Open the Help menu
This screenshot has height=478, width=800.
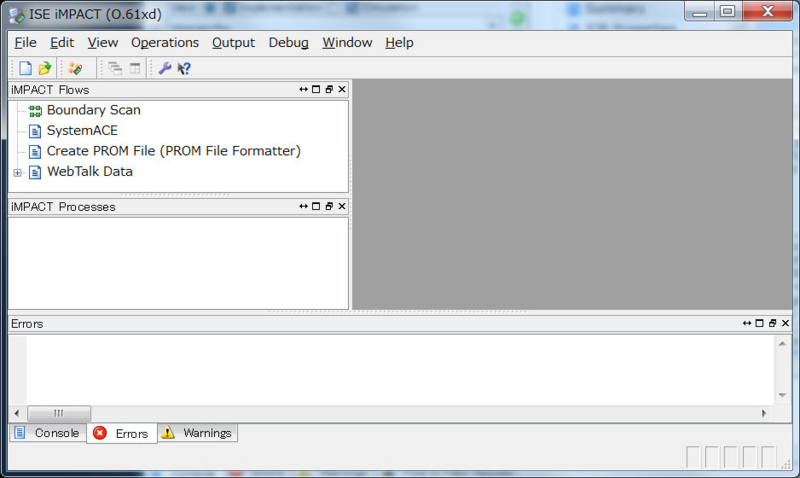(399, 43)
